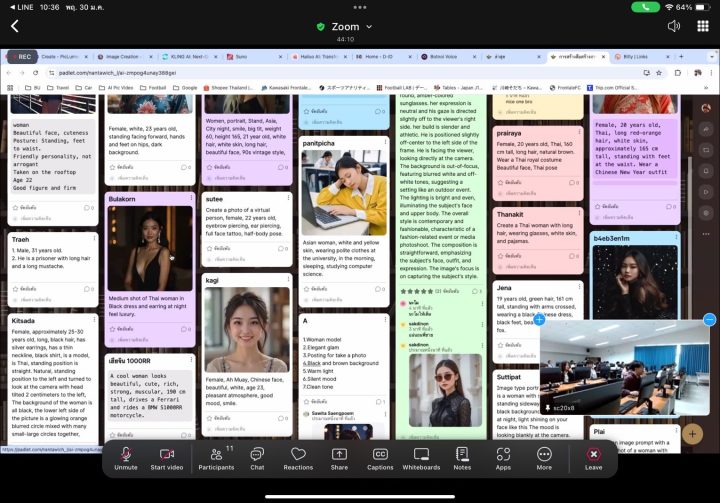The width and height of the screenshot is (720, 503).
Task: Open the Notes tool
Action: [462, 458]
